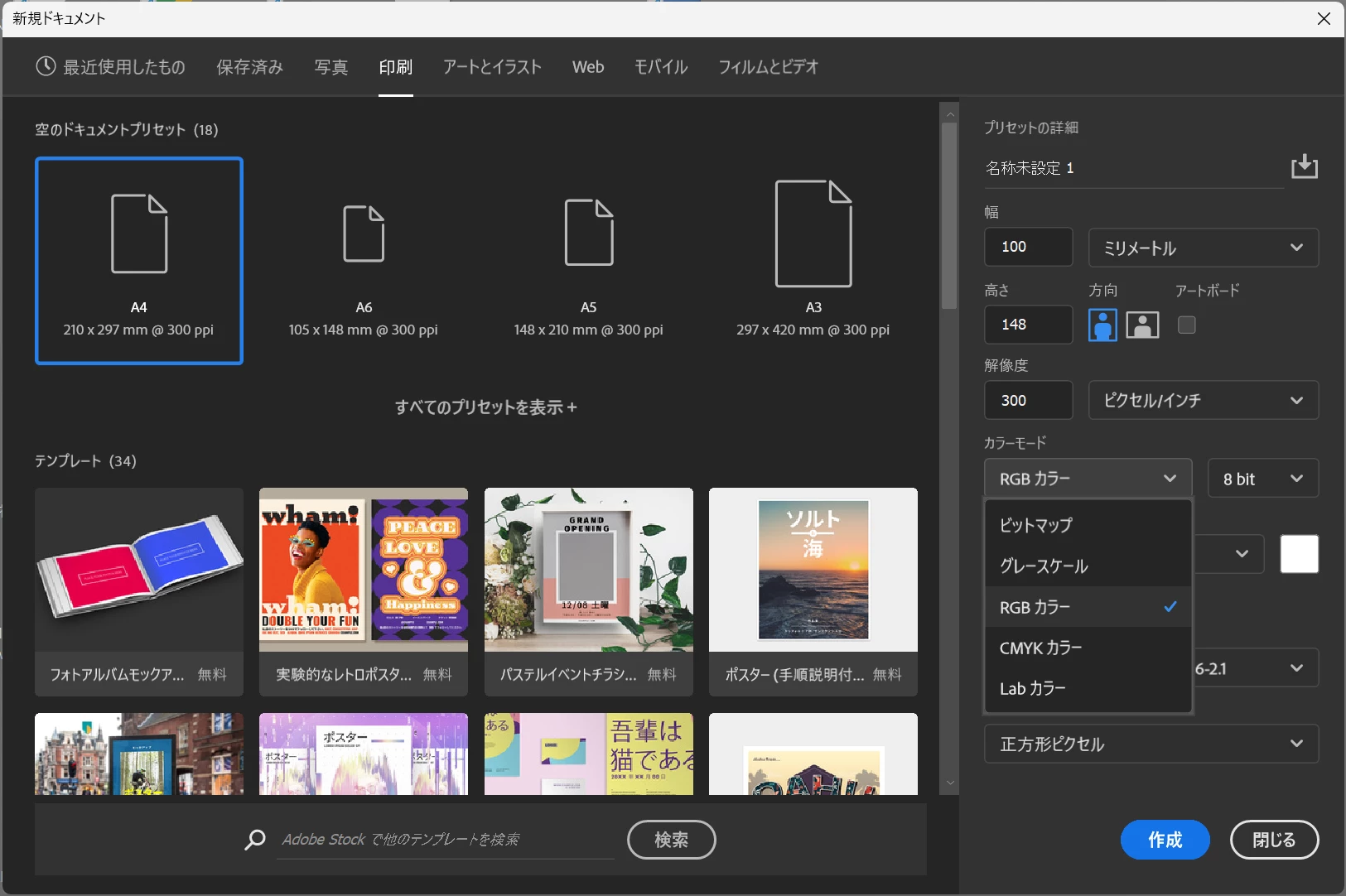1346x896 pixels.
Task: Click the '105 x 148 mm @ 300 ppi' text
Action: point(364,330)
